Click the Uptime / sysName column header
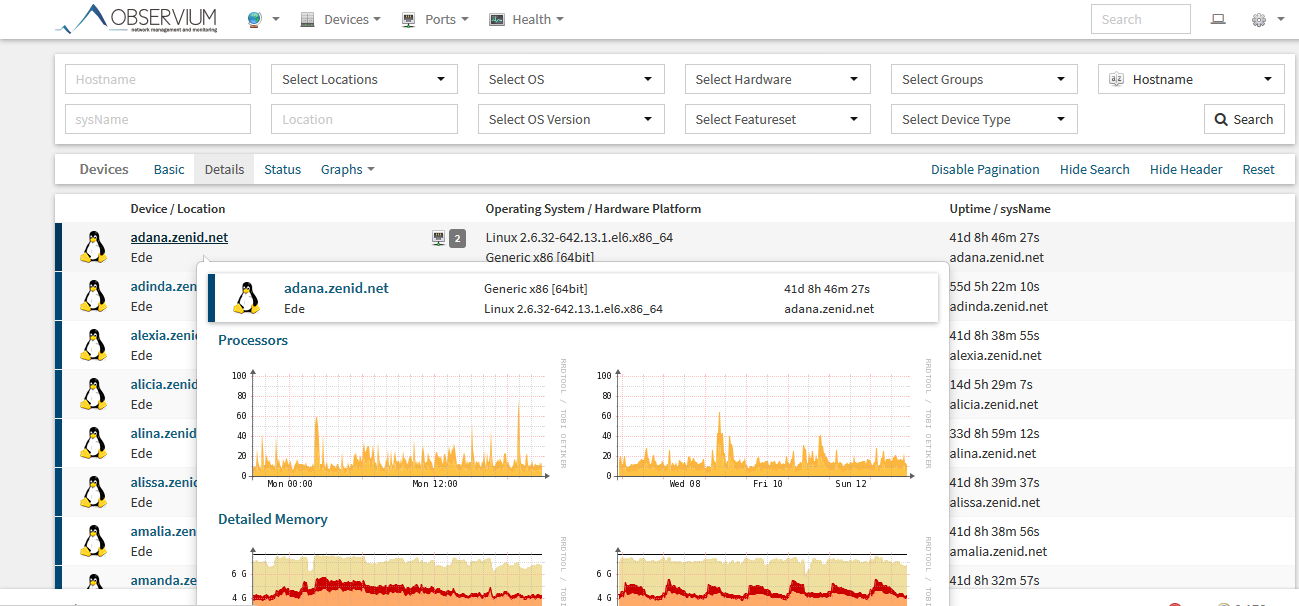 click(1000, 209)
